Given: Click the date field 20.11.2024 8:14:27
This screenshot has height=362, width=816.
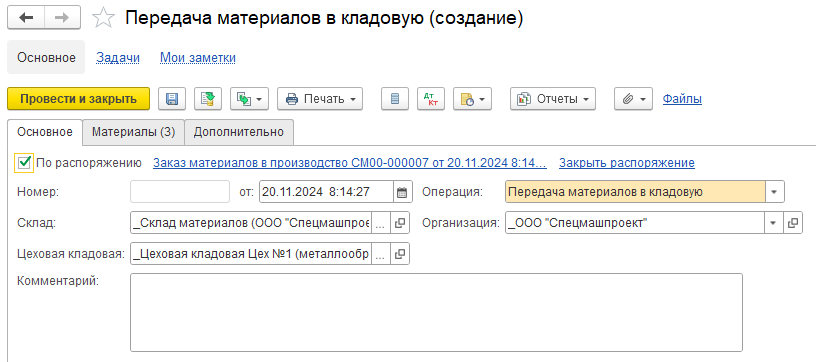Looking at the screenshot, I should (326, 191).
